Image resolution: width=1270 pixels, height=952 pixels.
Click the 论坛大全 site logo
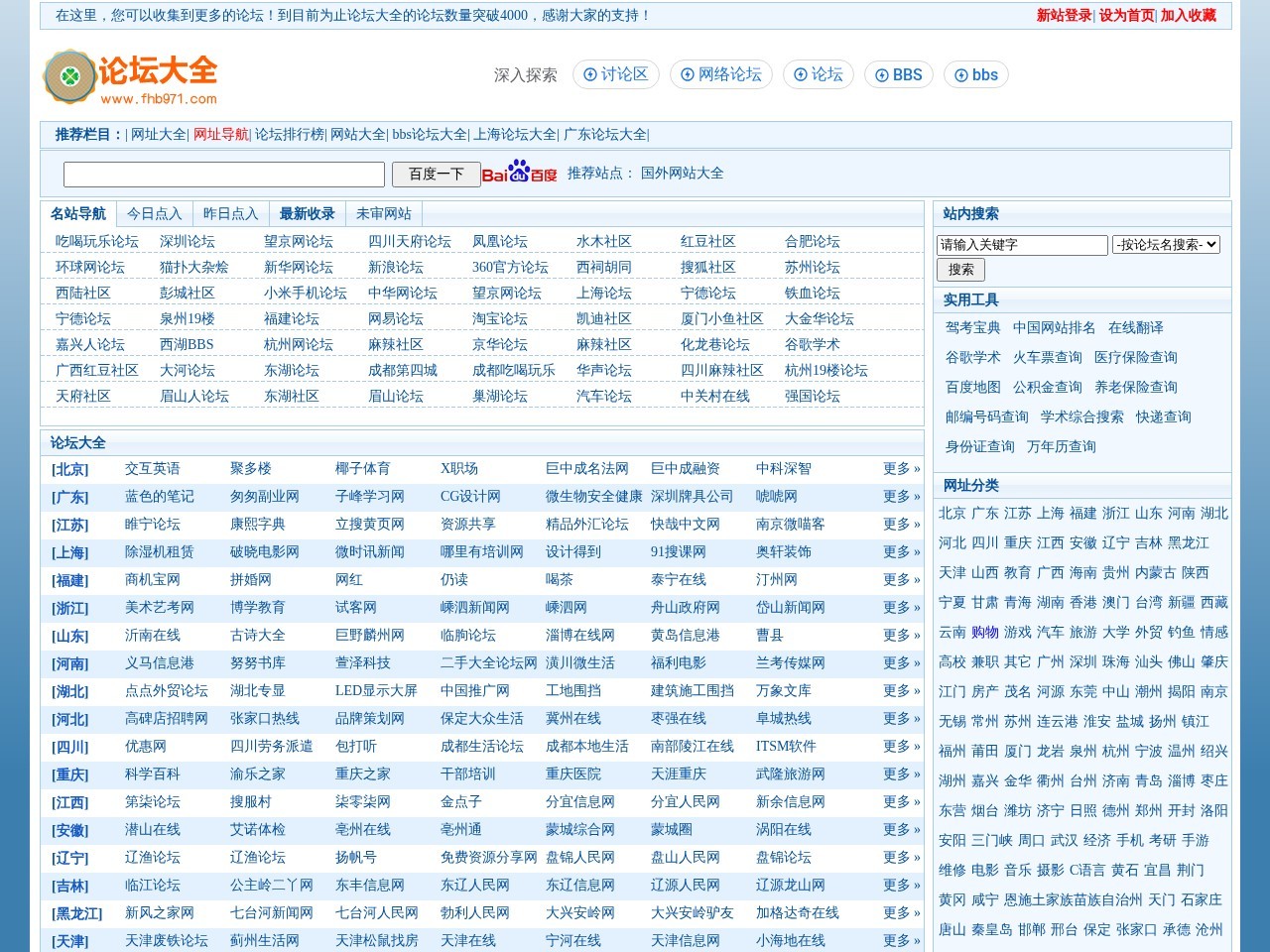130,76
